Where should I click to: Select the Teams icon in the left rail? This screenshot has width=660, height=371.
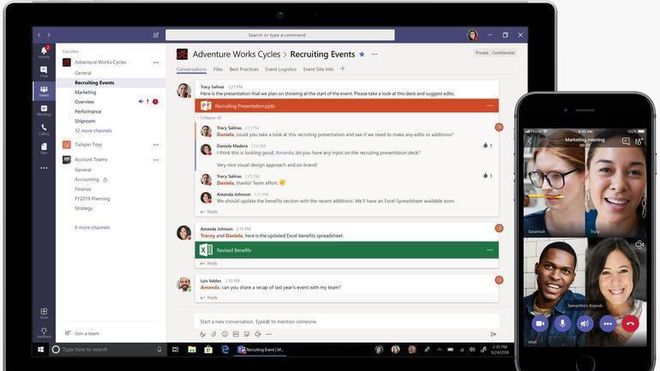(x=44, y=91)
